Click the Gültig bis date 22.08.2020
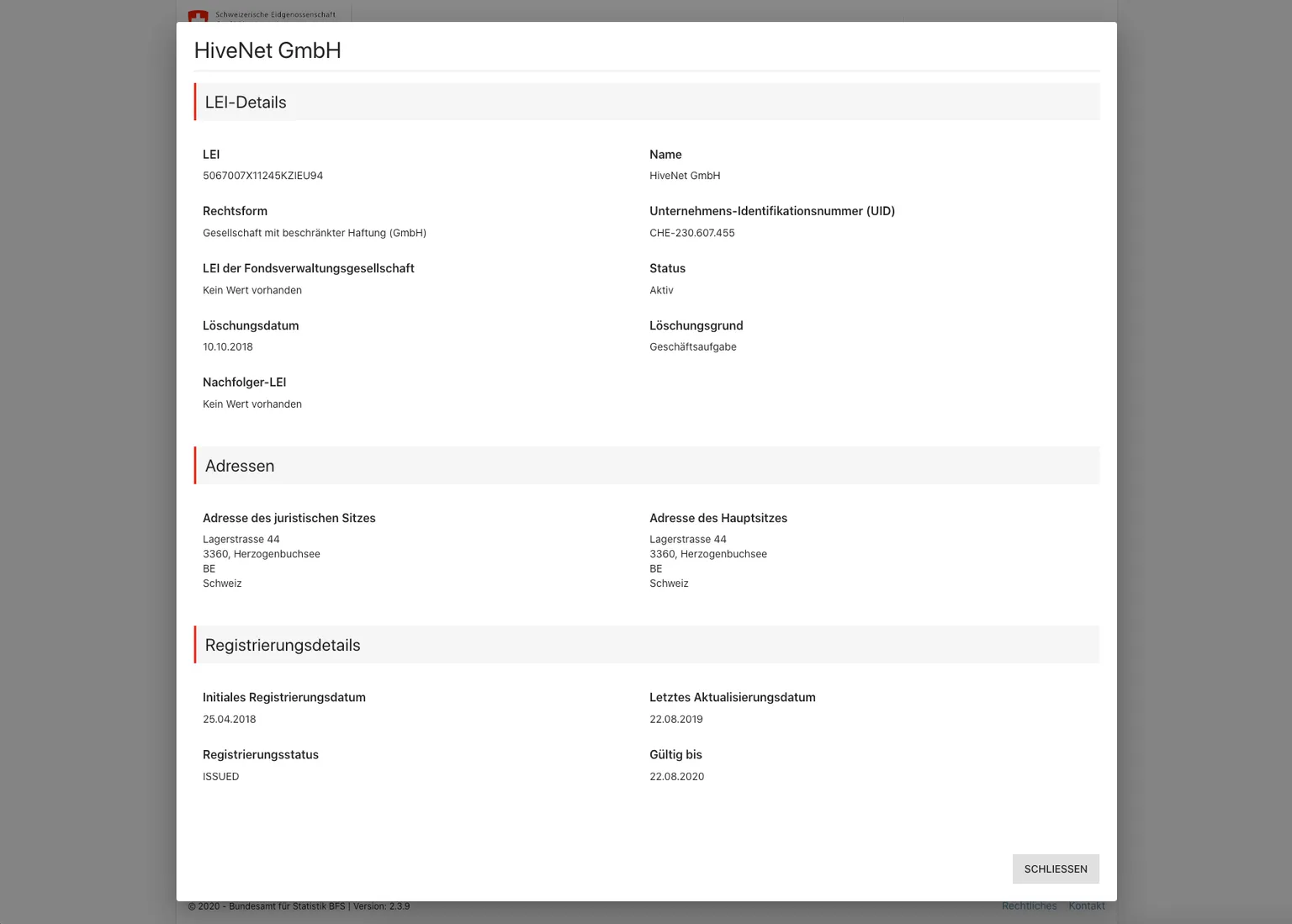Image resolution: width=1292 pixels, height=924 pixels. 676,776
